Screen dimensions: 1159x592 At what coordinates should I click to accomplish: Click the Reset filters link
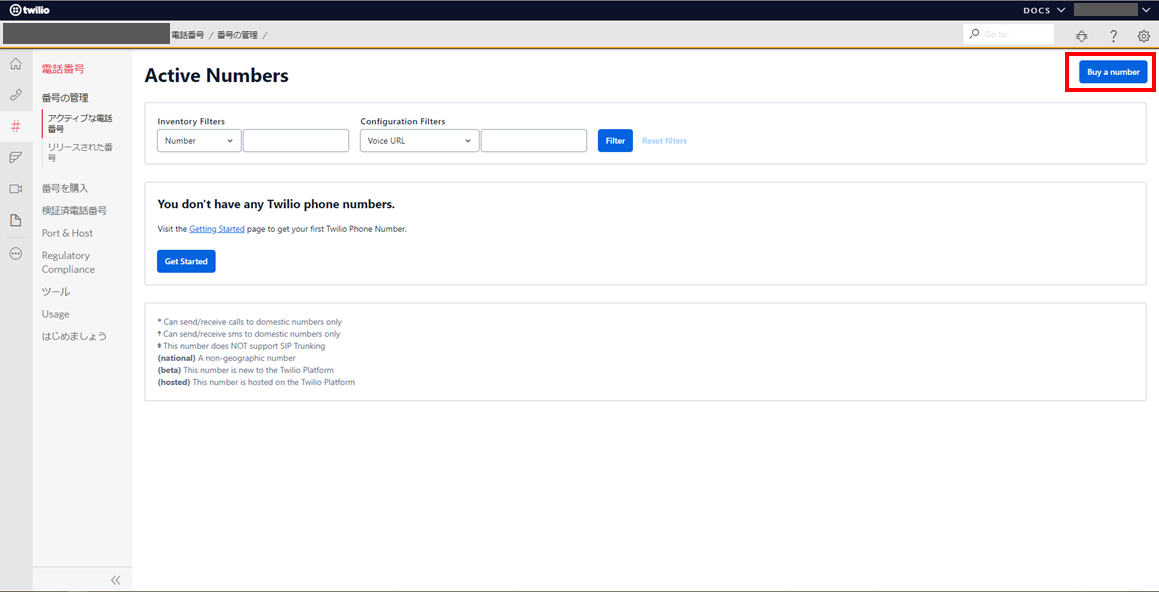point(664,140)
